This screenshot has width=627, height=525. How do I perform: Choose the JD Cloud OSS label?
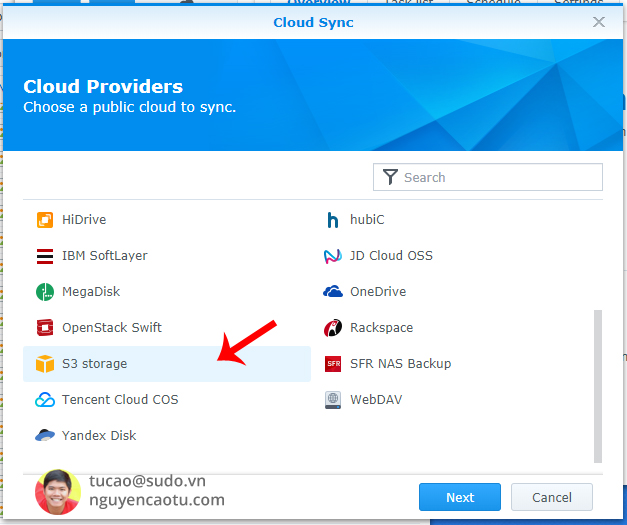pos(391,256)
